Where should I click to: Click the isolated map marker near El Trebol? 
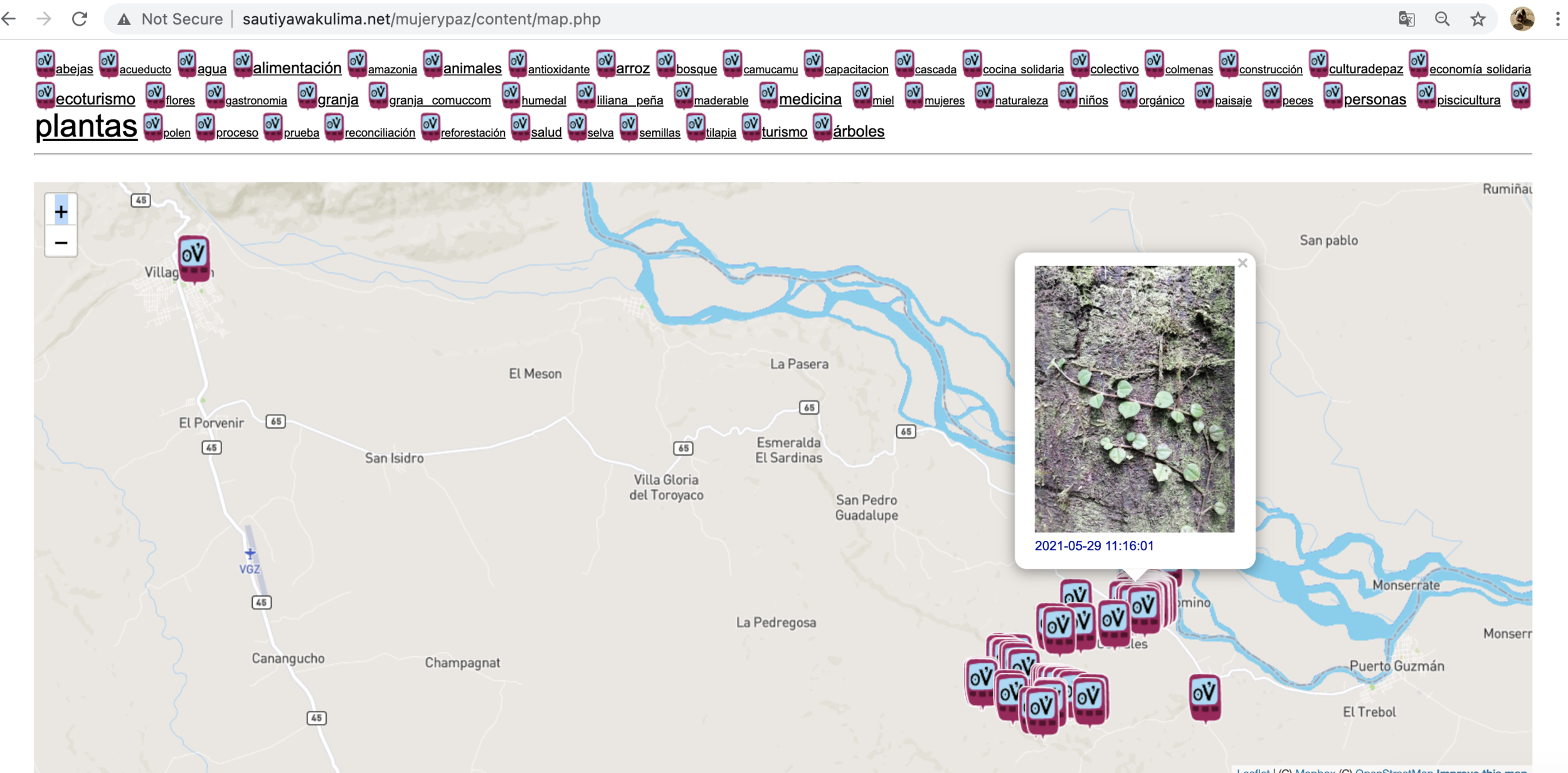coord(1204,696)
